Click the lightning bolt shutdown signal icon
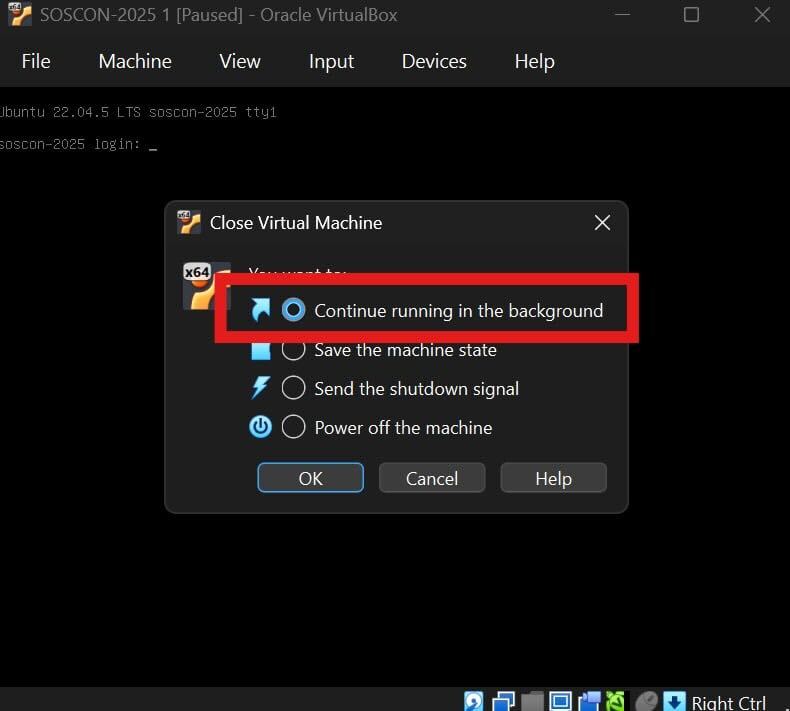 [x=260, y=388]
